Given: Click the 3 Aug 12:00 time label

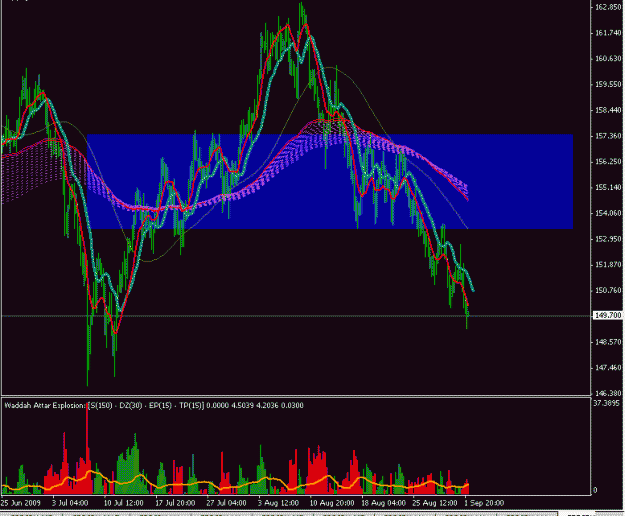Looking at the screenshot, I should point(278,503).
